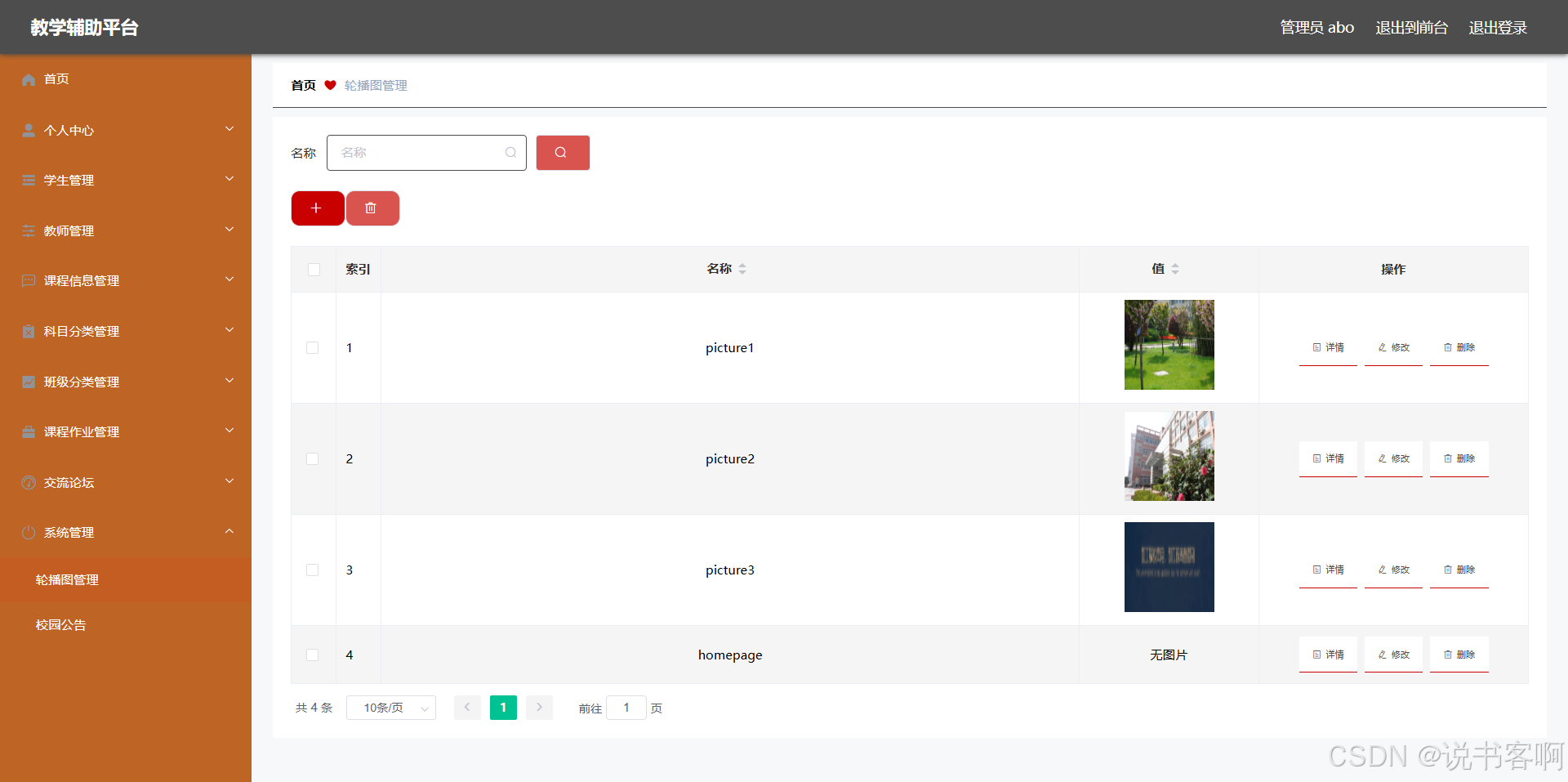Screen dimensions: 1568x782
Task: Click the picture3 dark blue thumbnail
Action: [1169, 567]
